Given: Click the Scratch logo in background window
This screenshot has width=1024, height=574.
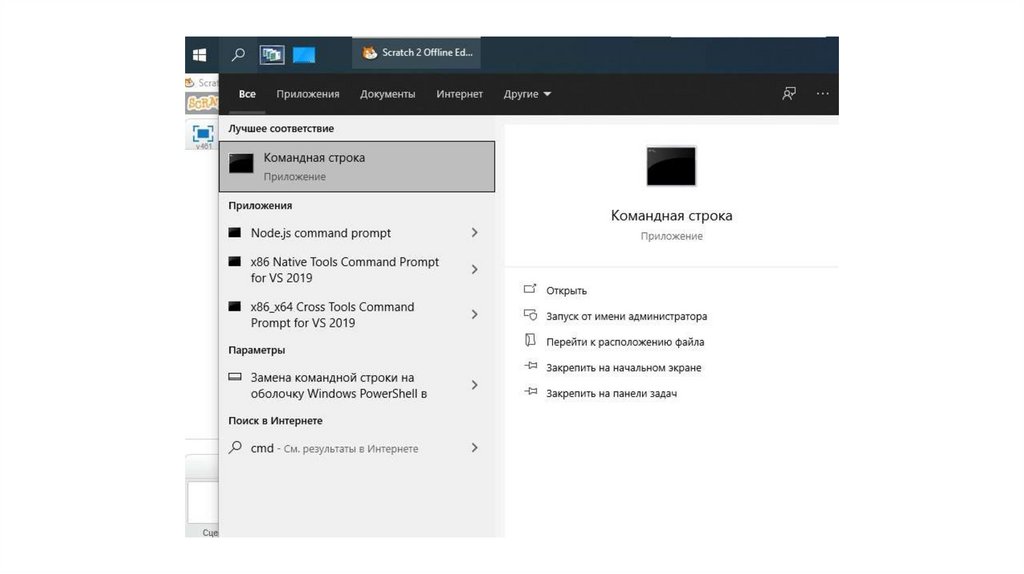Looking at the screenshot, I should click(x=201, y=103).
